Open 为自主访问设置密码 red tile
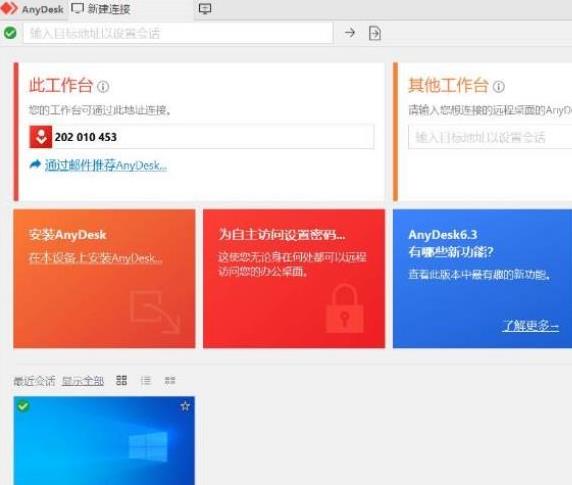The image size is (572, 485). (x=294, y=279)
